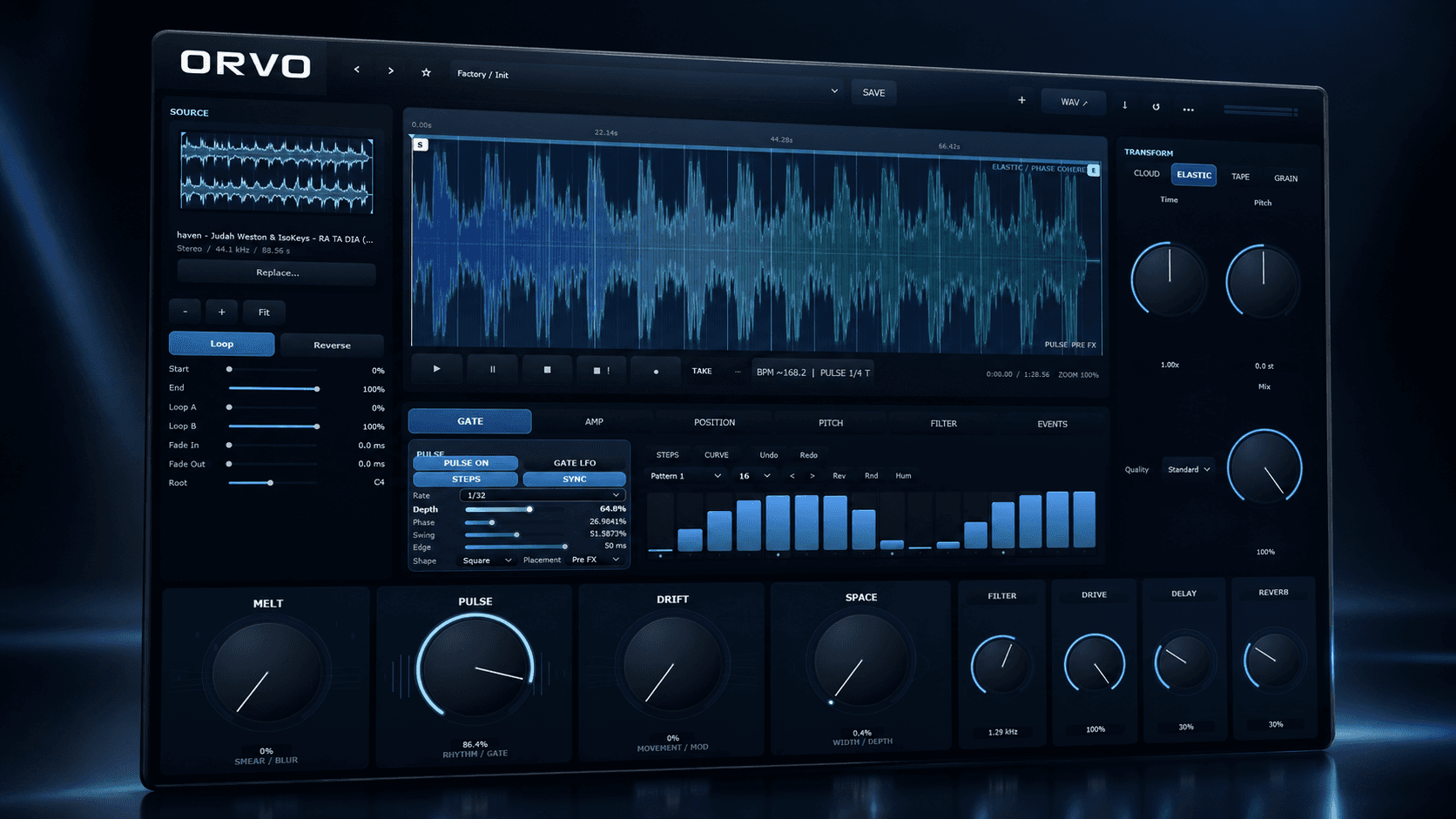Go to the previous preset arrow
This screenshot has width=1456, height=819.
click(x=356, y=70)
